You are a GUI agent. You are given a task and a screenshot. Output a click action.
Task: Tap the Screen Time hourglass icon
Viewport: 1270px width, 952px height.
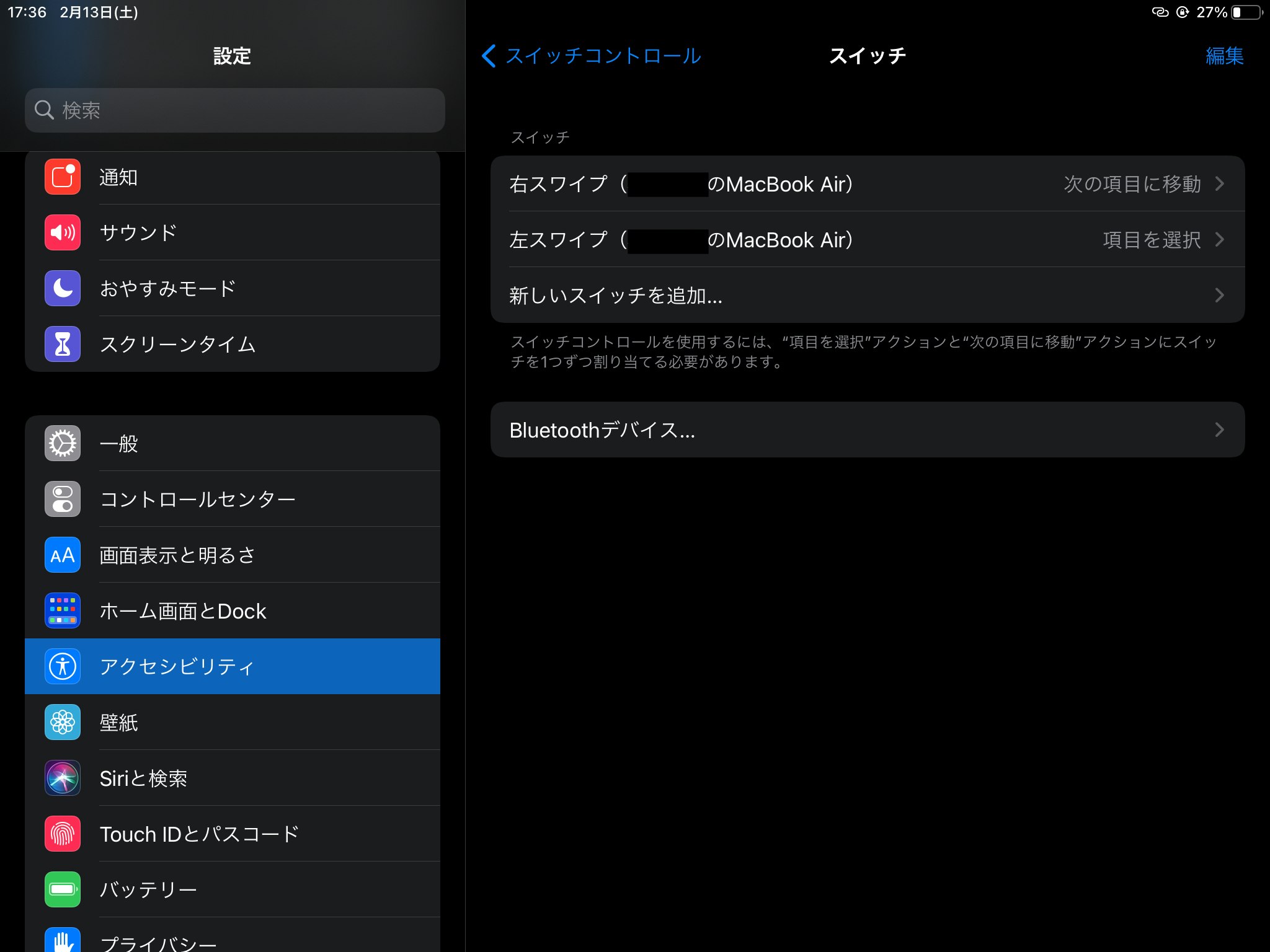coord(63,344)
